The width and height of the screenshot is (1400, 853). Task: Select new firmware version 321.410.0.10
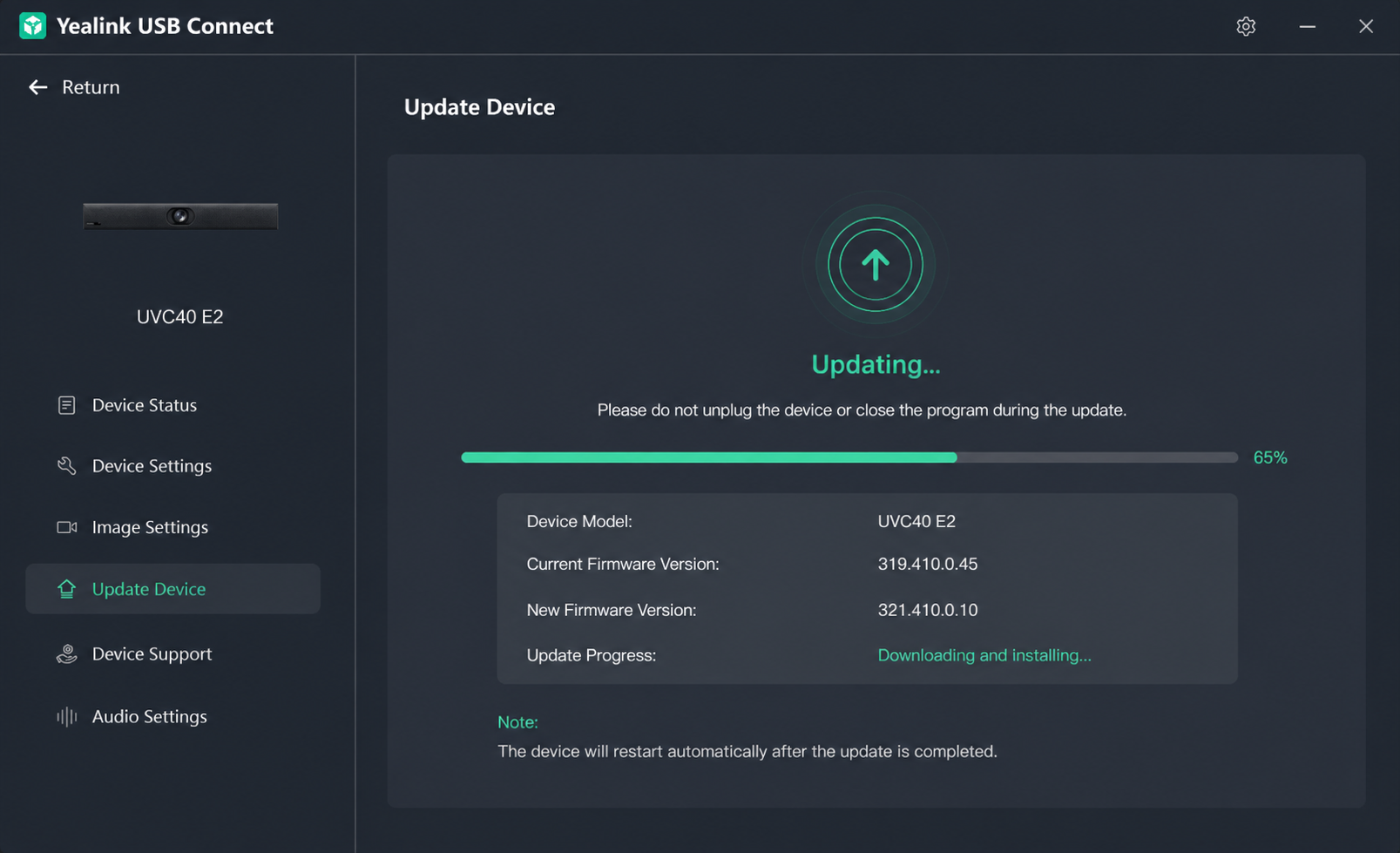pyautogui.click(x=928, y=610)
